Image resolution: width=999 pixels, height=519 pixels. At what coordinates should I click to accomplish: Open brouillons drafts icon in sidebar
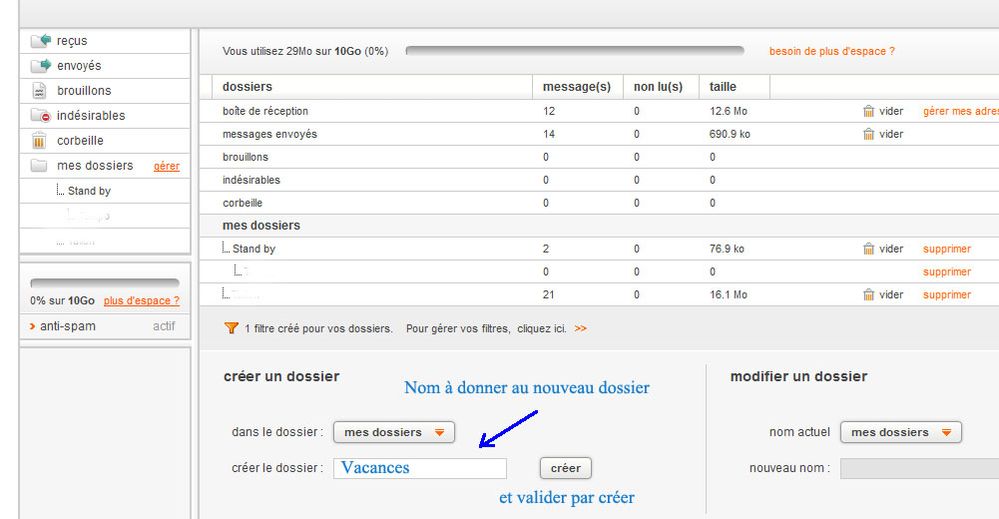40,91
